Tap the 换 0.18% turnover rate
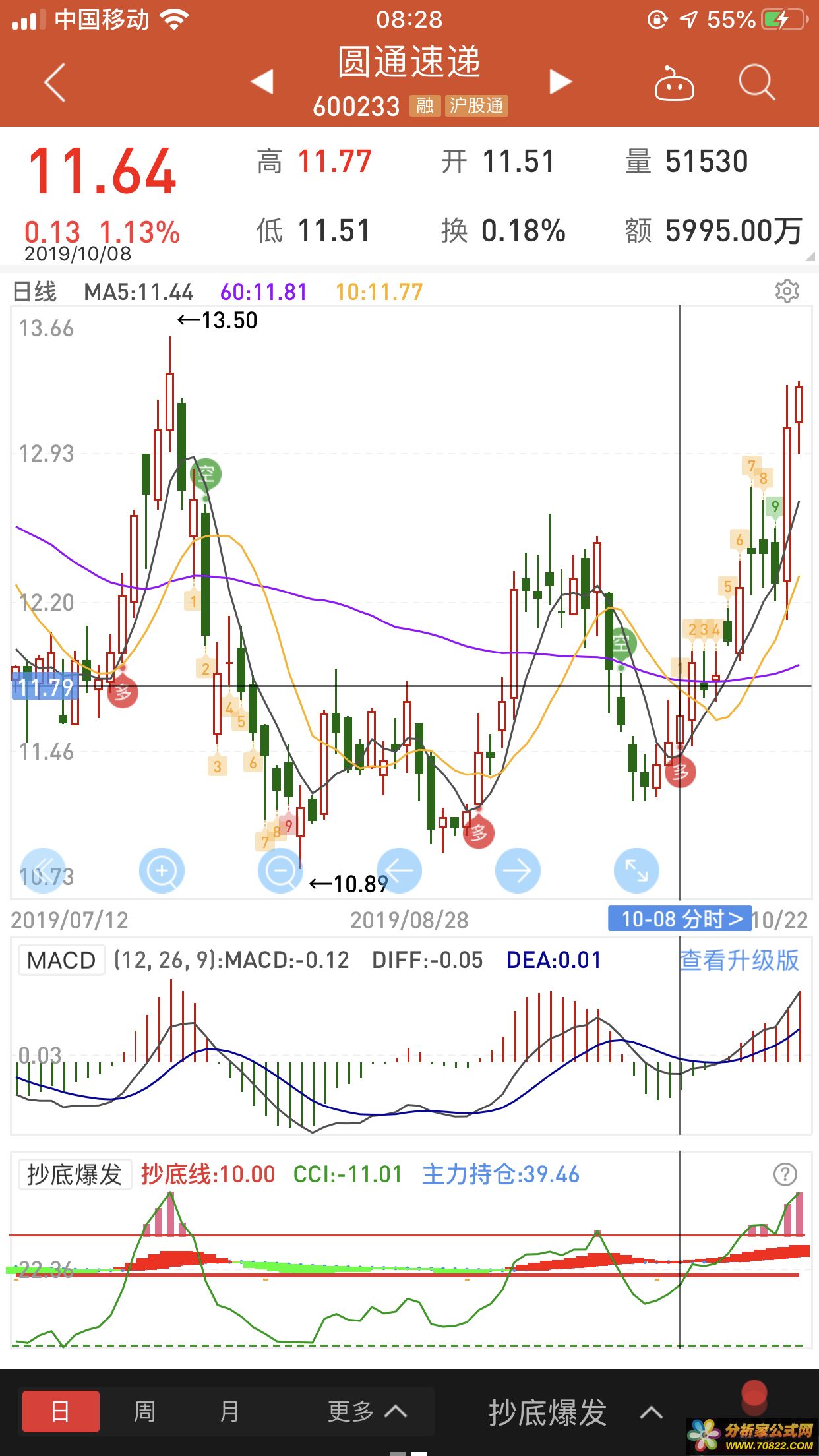The height and width of the screenshot is (1456, 819). click(503, 231)
